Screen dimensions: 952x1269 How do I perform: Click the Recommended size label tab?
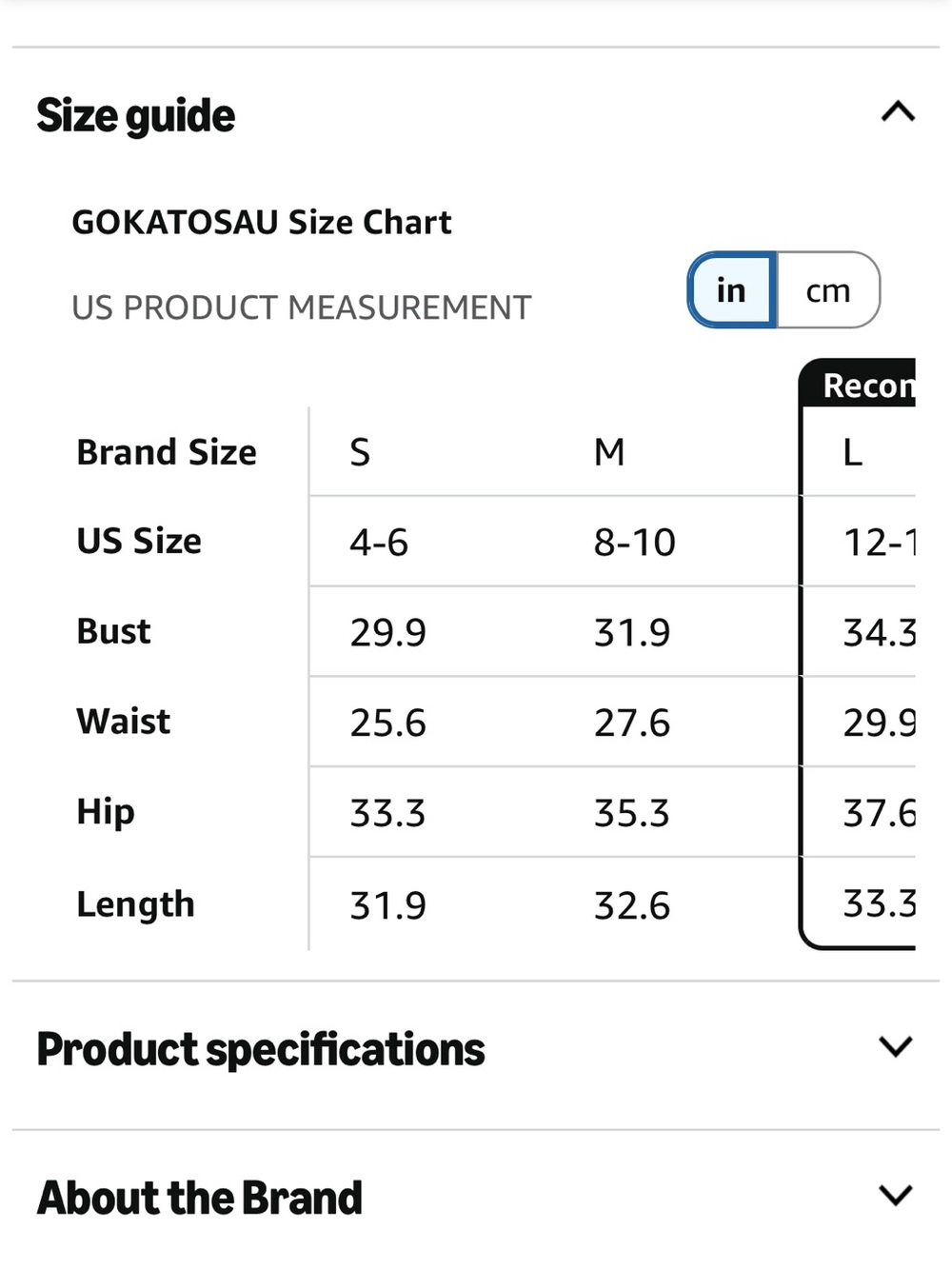(858, 384)
